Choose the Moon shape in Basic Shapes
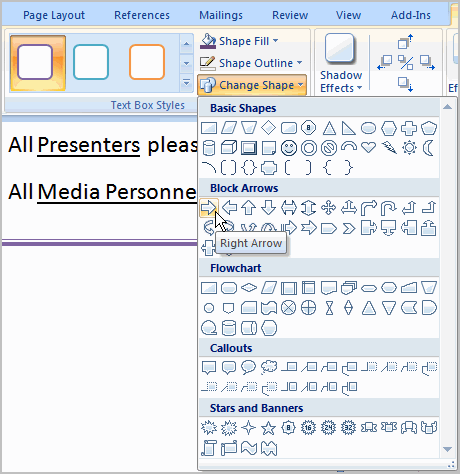 tap(429, 148)
